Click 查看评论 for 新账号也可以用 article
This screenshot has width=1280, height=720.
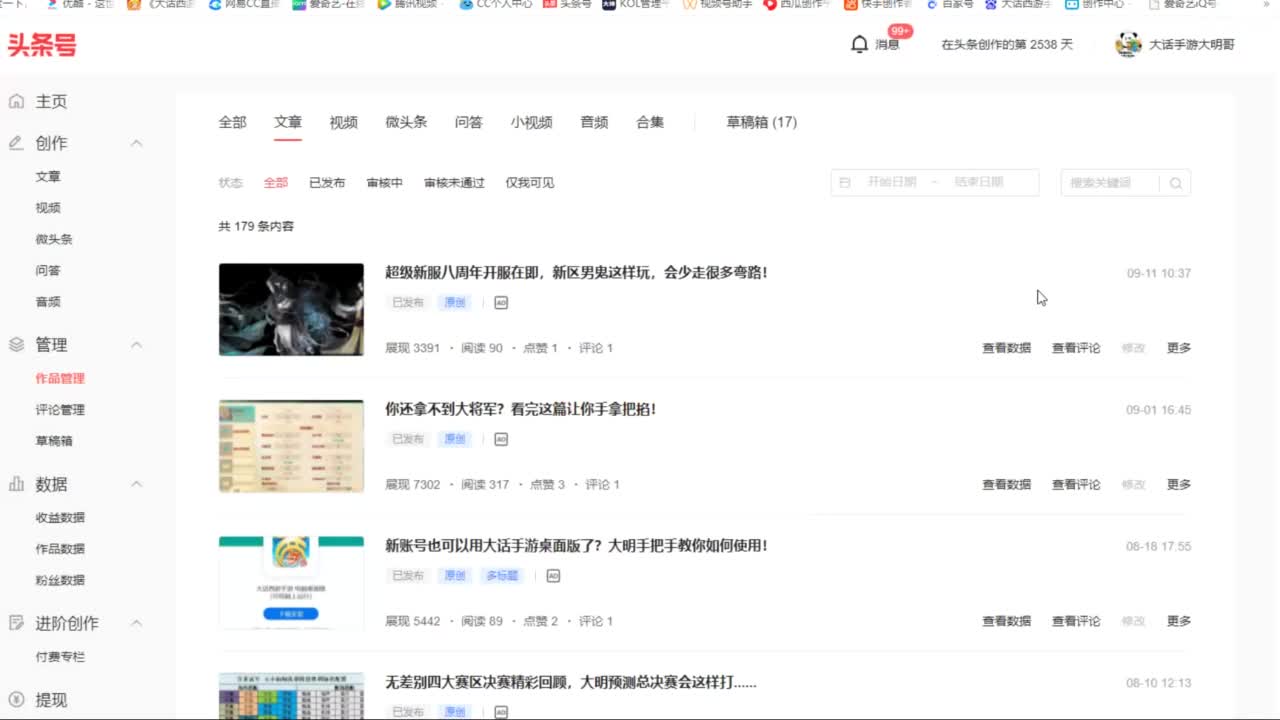coord(1076,621)
